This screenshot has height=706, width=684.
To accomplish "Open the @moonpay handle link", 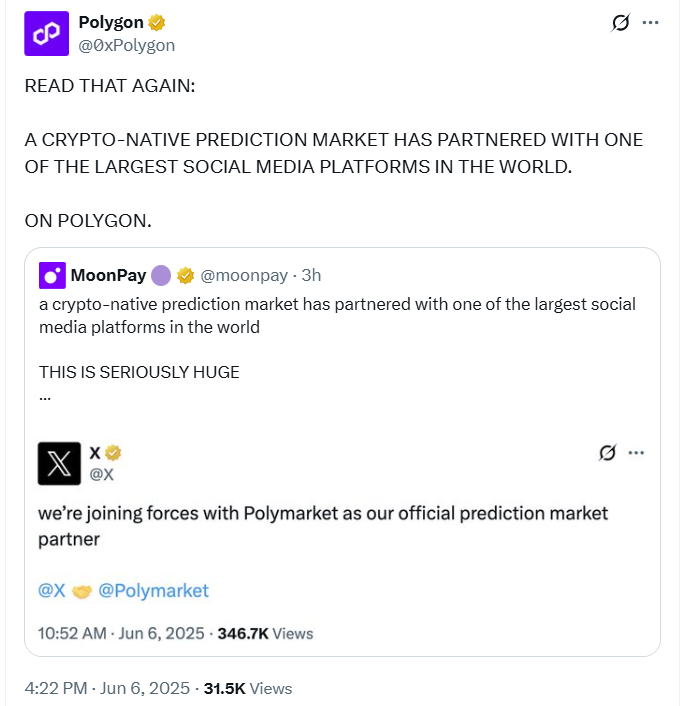I will 244,275.
